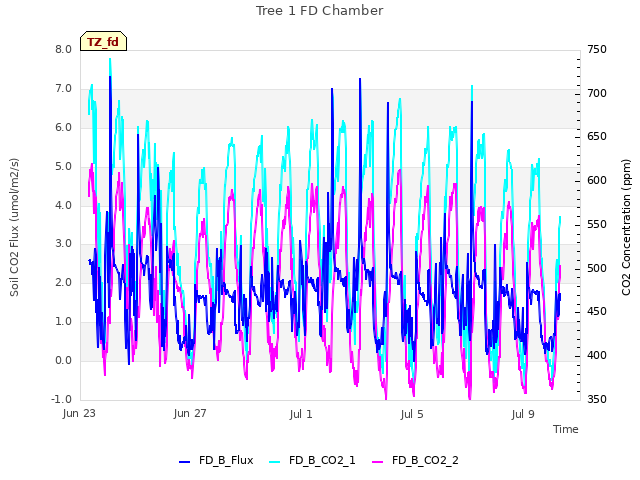Screen dimensions: 640x480
Task: Click the 'Soil CO2 Flux (umol/m2/s)' axis label
Action: click(14, 227)
